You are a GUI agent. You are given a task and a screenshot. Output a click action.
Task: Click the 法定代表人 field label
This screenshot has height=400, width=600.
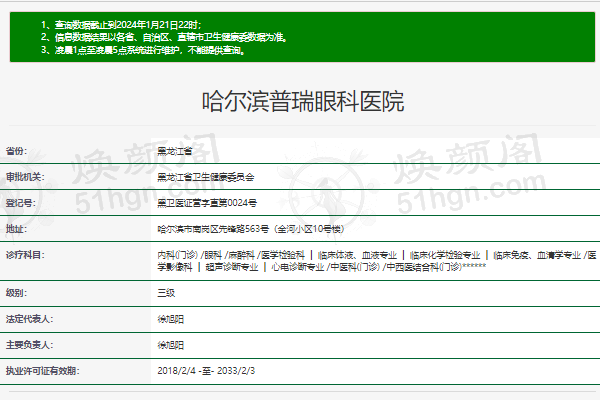[29, 319]
